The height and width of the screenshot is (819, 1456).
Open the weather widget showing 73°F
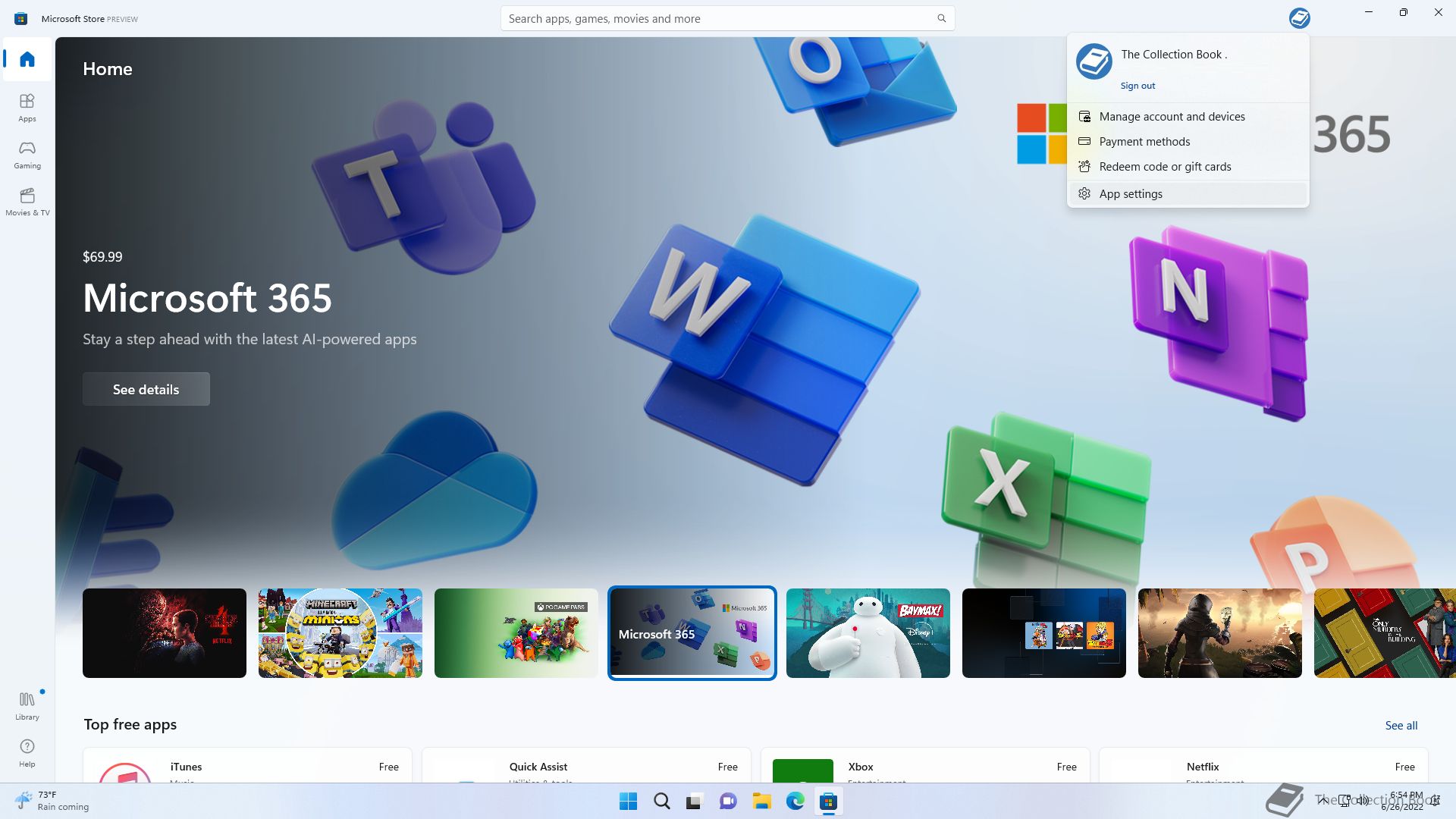pos(52,801)
